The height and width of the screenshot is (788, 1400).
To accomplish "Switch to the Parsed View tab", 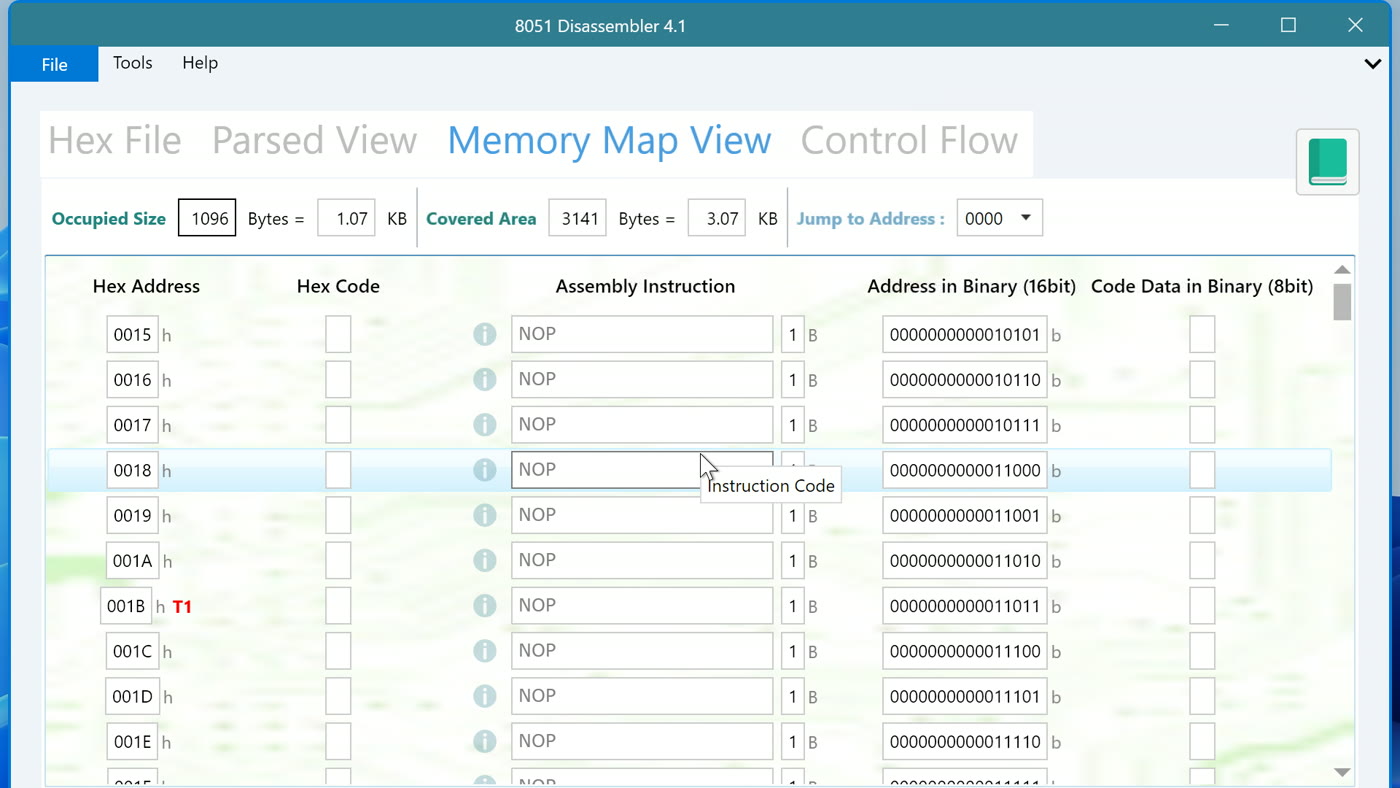I will pyautogui.click(x=314, y=141).
